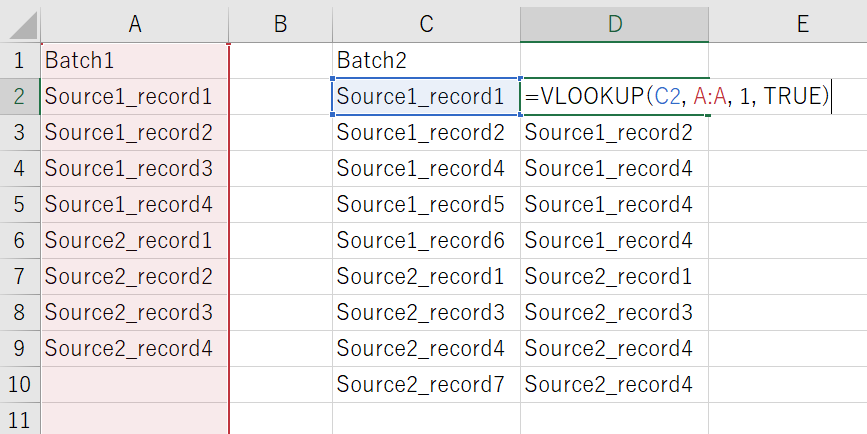Select row 8 header
This screenshot has height=434, width=867.
click(x=20, y=312)
